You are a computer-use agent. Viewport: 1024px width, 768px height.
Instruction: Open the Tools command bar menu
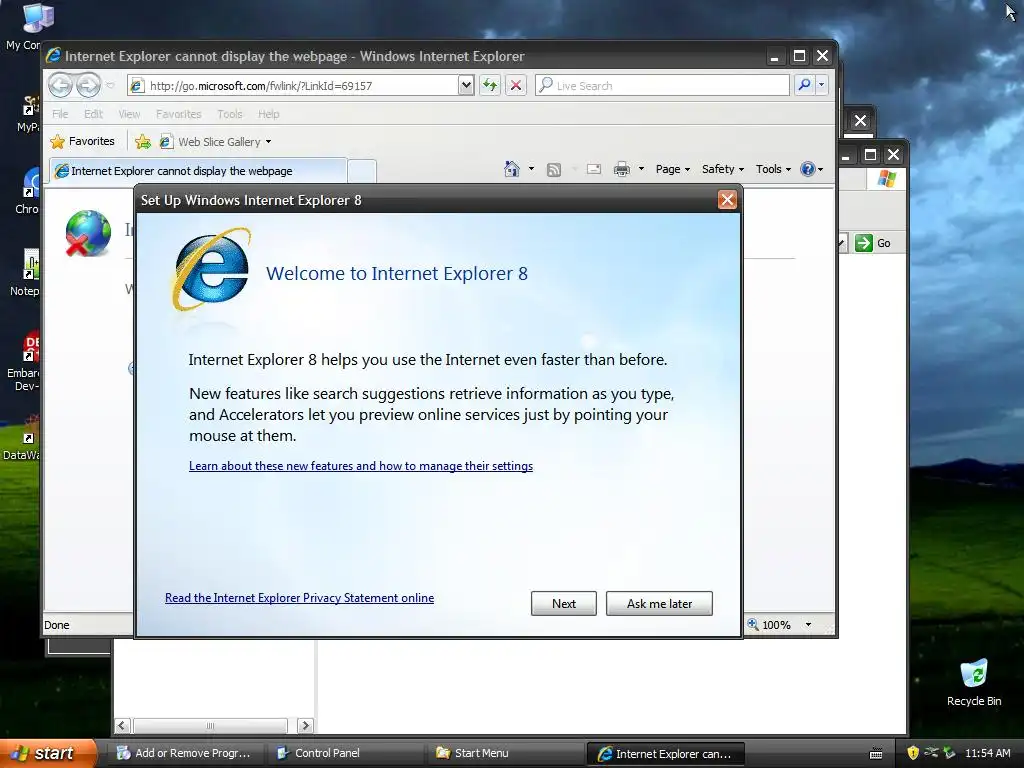773,169
